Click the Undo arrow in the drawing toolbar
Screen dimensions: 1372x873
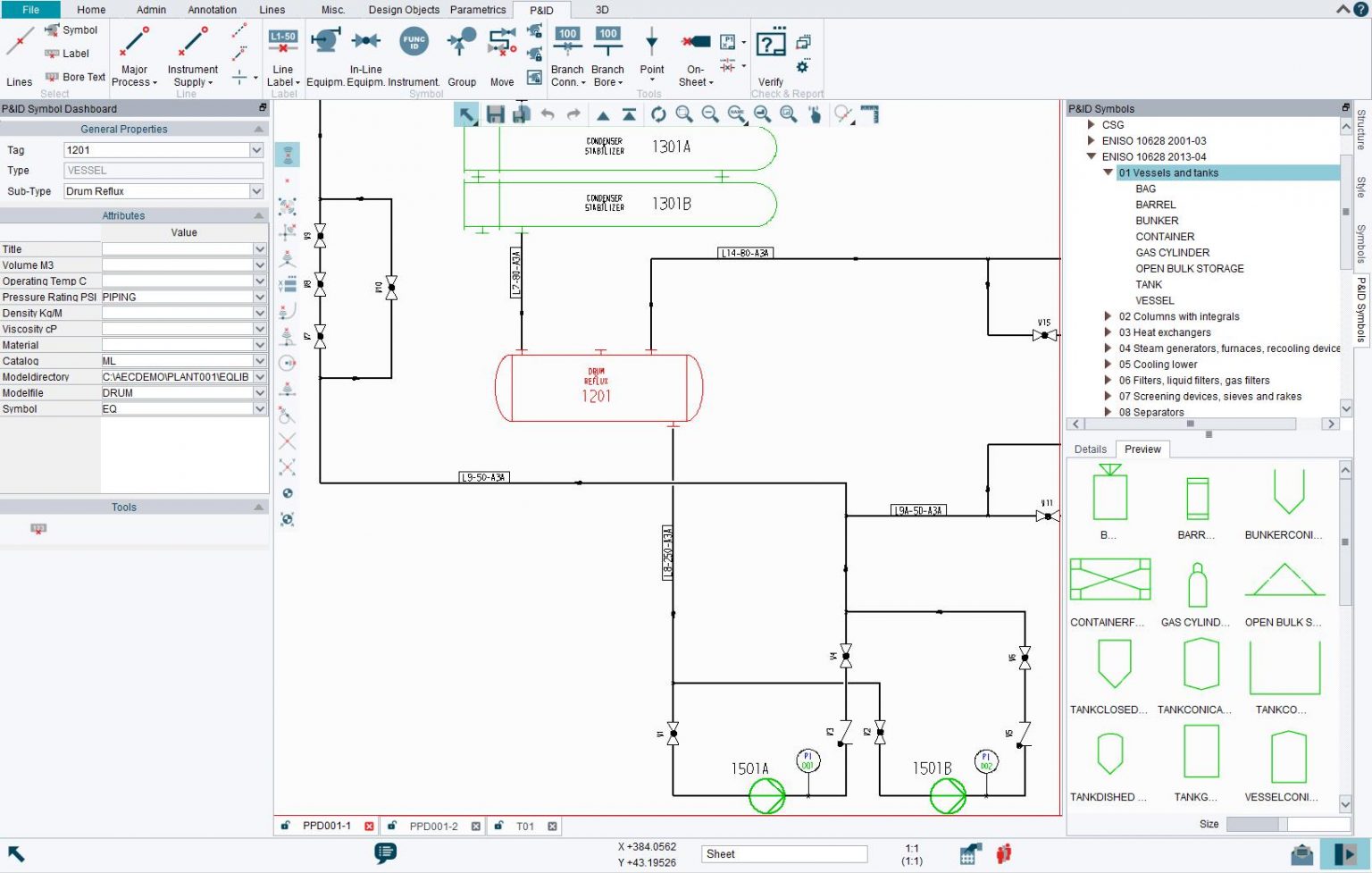click(x=548, y=114)
